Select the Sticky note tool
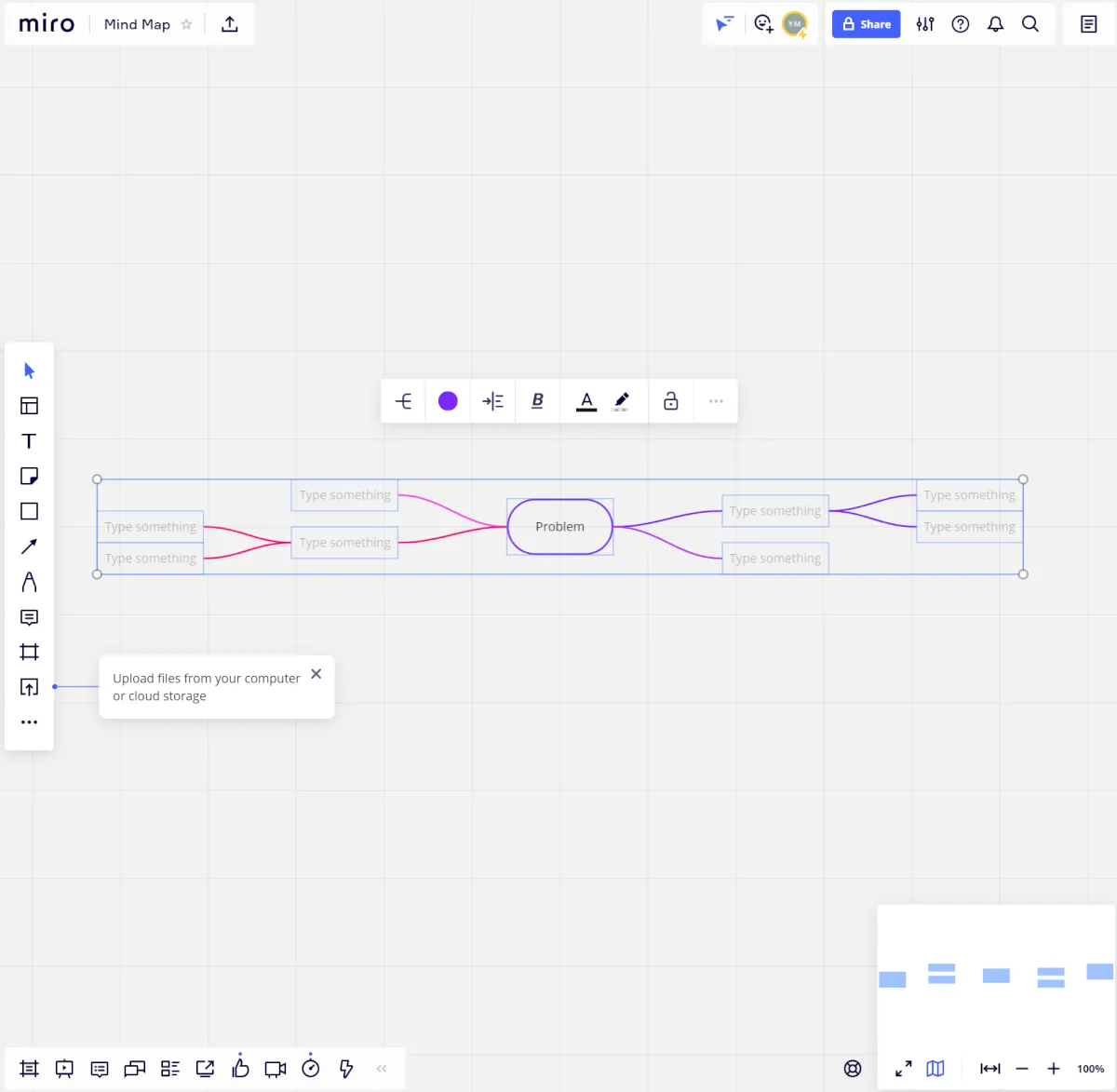The height and width of the screenshot is (1092, 1117). click(29, 477)
